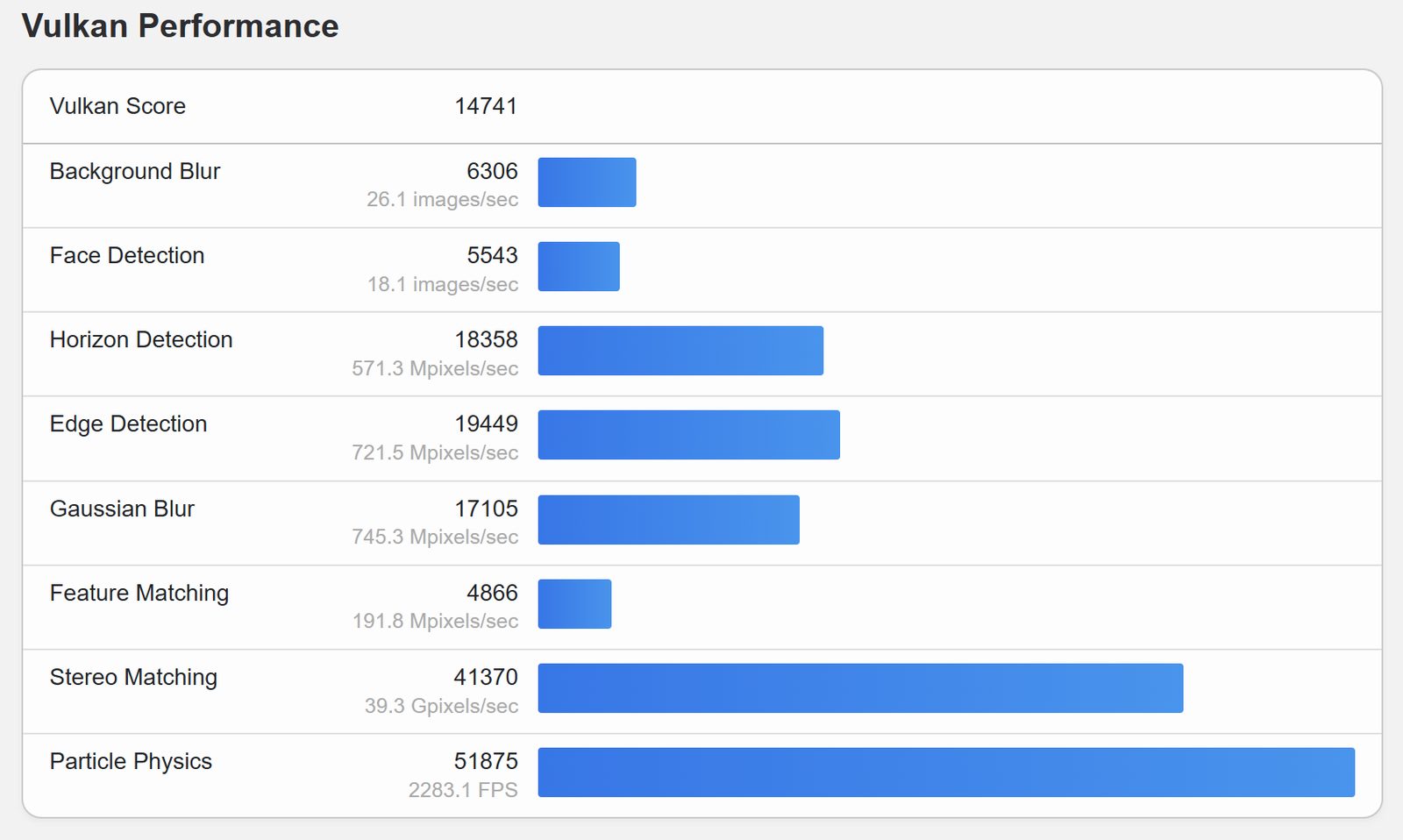Select the "Stereo Matching" label

(x=133, y=677)
